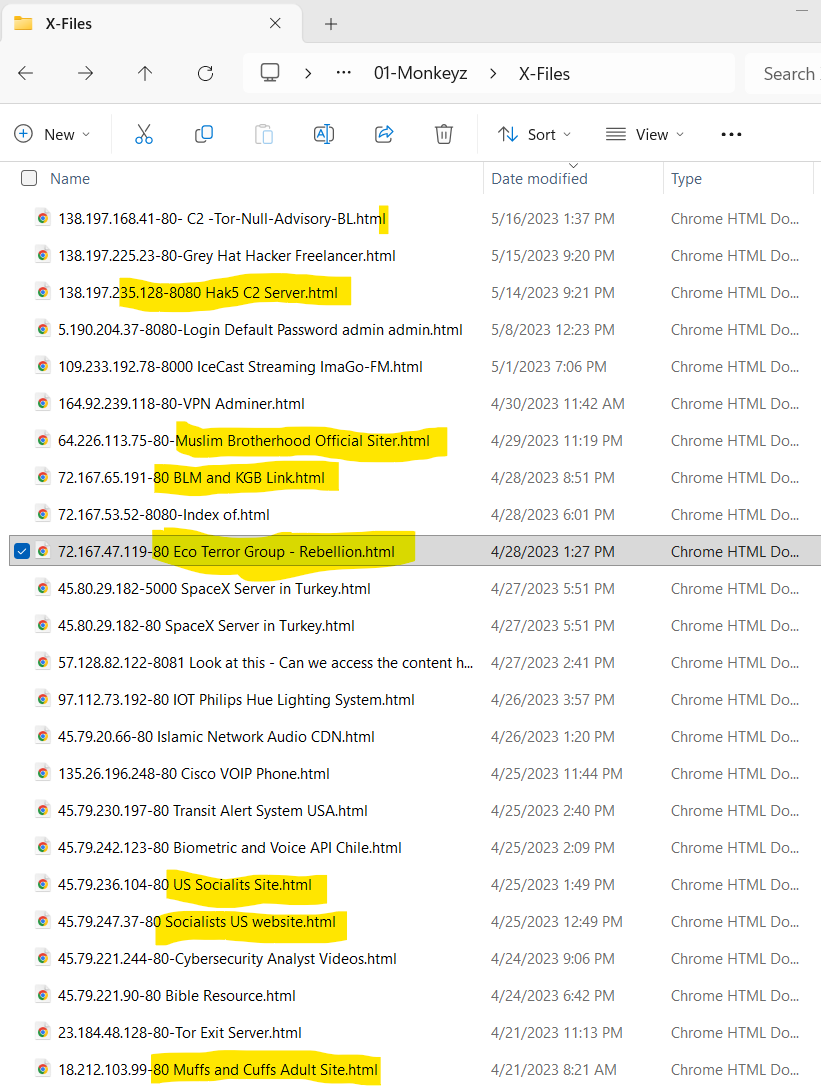Click Chrome icon of VPN Adminer.html

click(x=43, y=403)
